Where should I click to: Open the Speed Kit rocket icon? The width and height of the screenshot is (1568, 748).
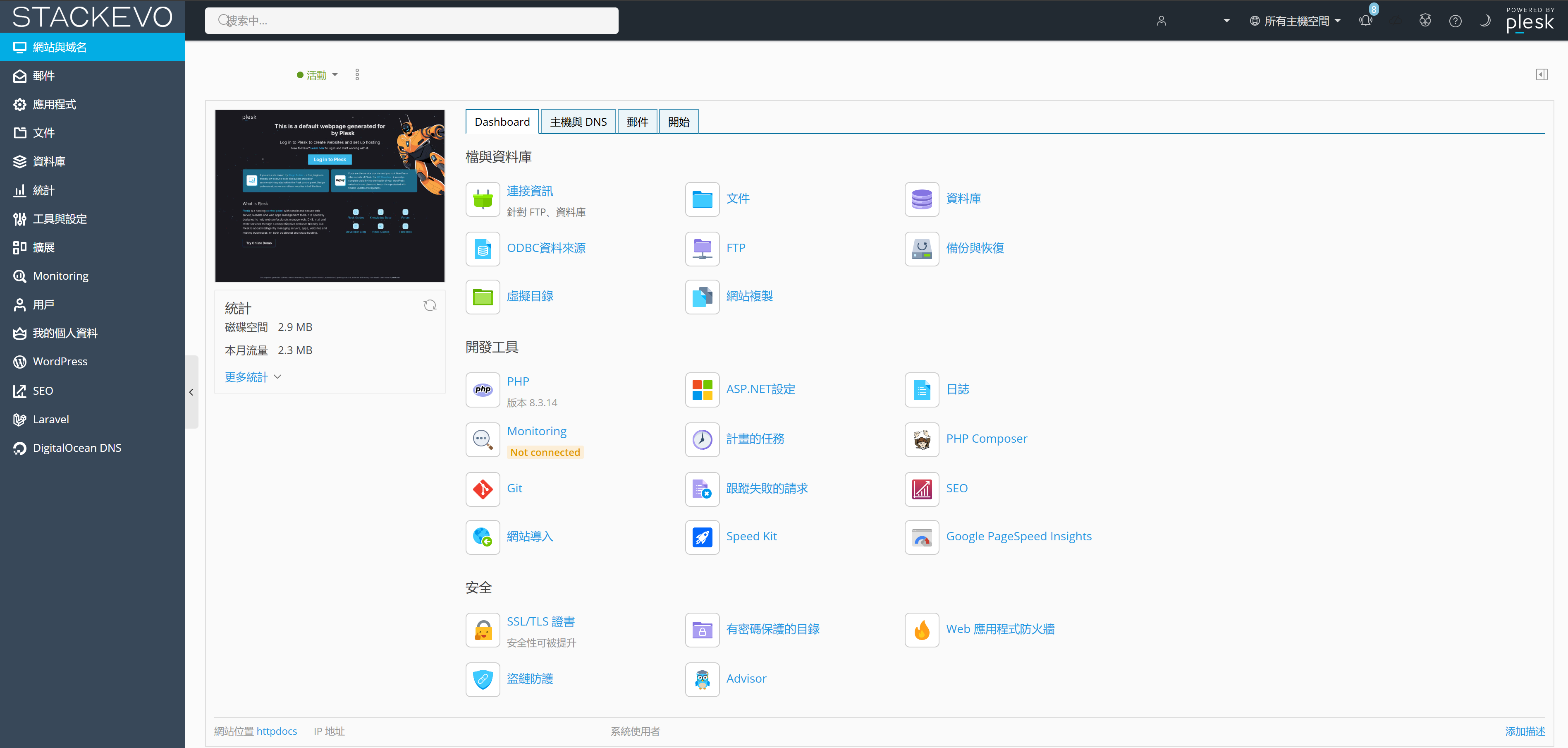tap(702, 537)
